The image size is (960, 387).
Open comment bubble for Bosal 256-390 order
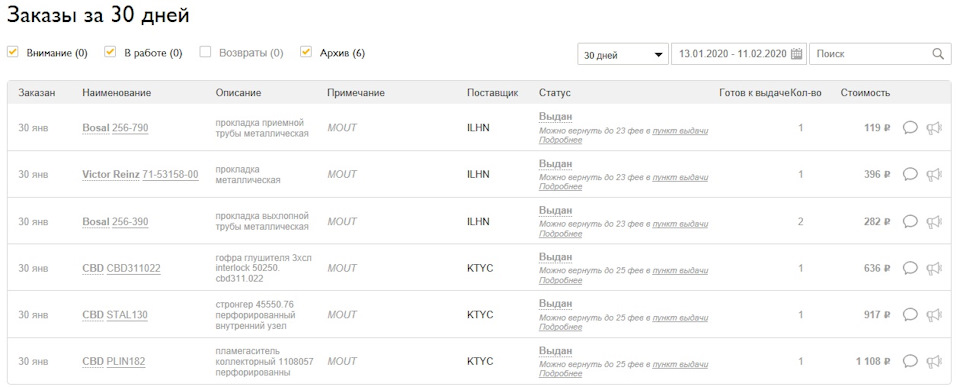(910, 221)
